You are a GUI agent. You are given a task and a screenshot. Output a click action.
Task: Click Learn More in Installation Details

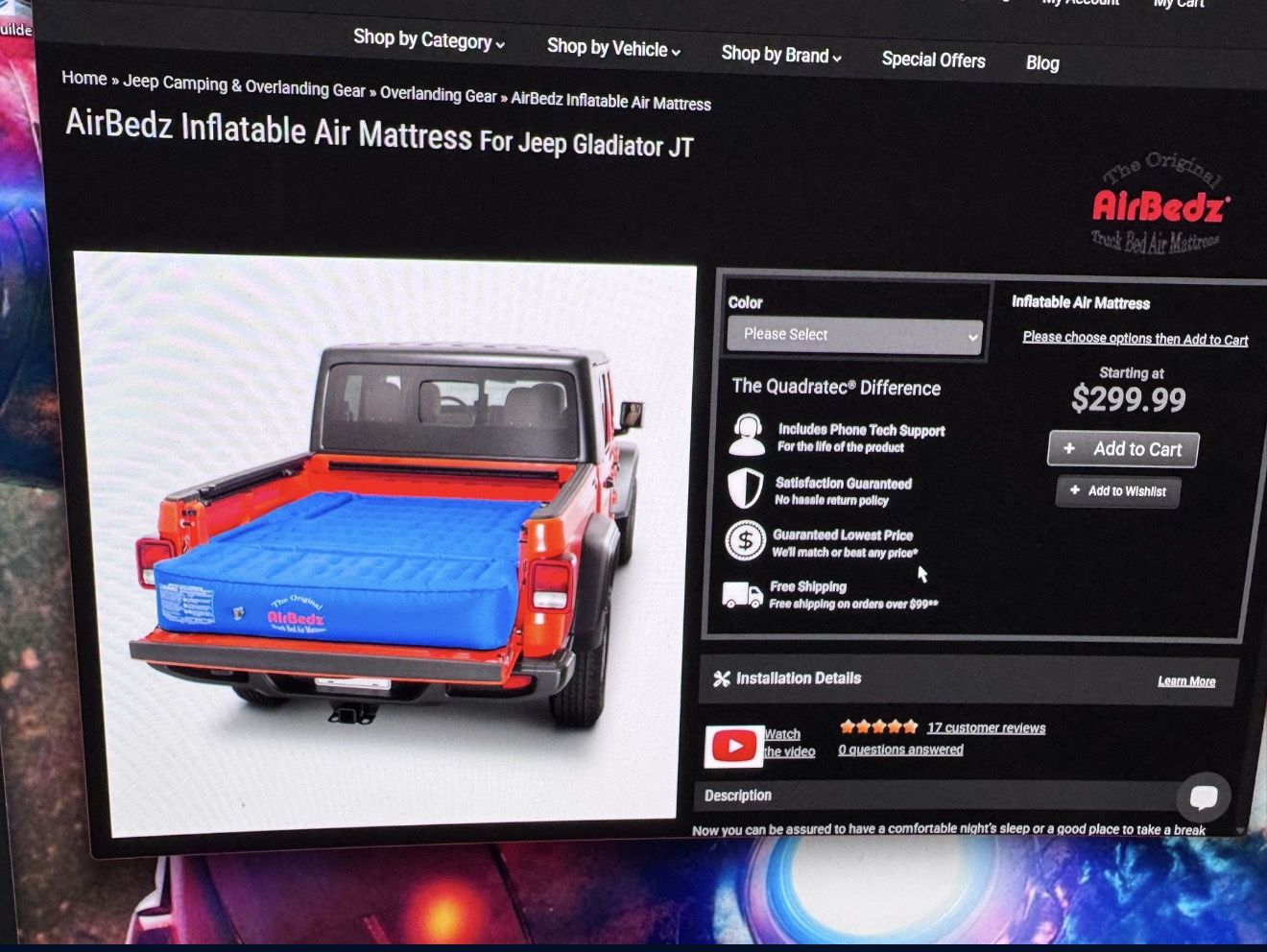point(1185,680)
